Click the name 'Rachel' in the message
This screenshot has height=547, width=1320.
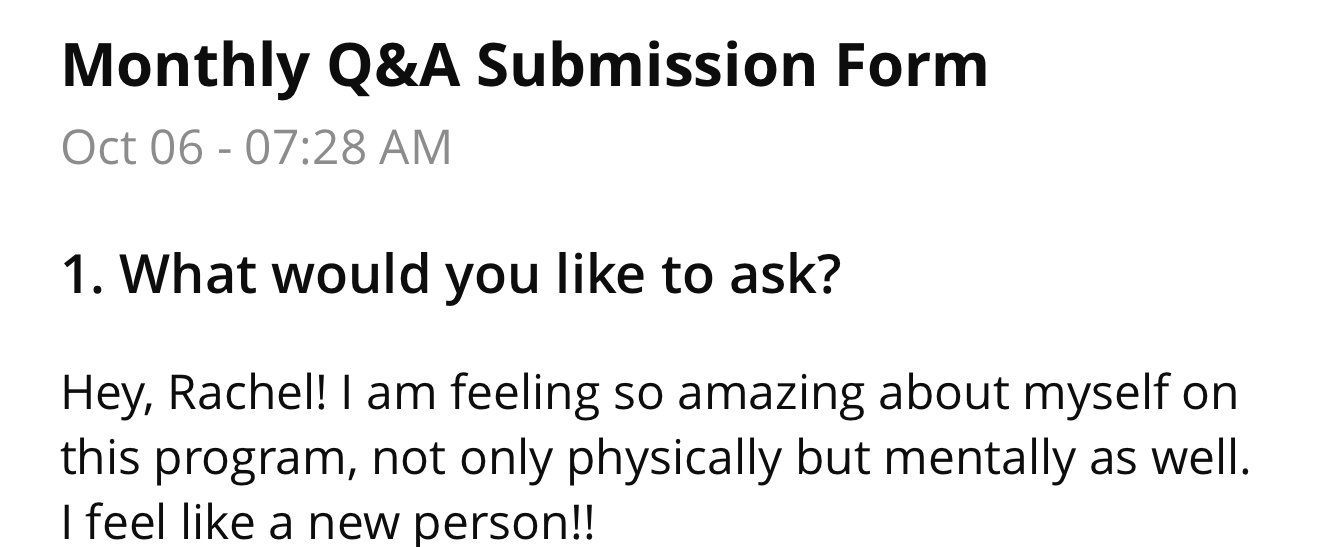pyautogui.click(x=246, y=393)
